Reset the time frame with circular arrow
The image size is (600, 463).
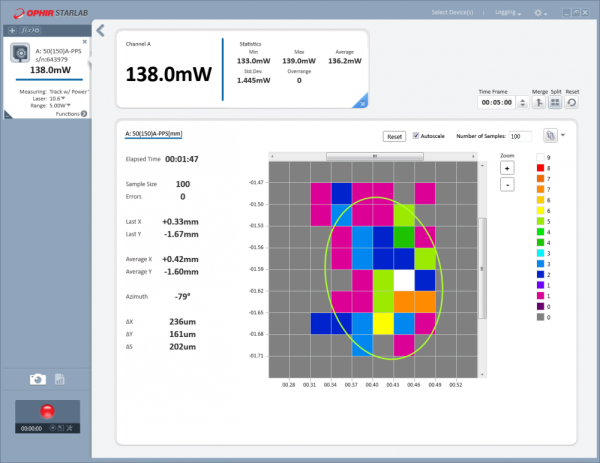[x=572, y=102]
